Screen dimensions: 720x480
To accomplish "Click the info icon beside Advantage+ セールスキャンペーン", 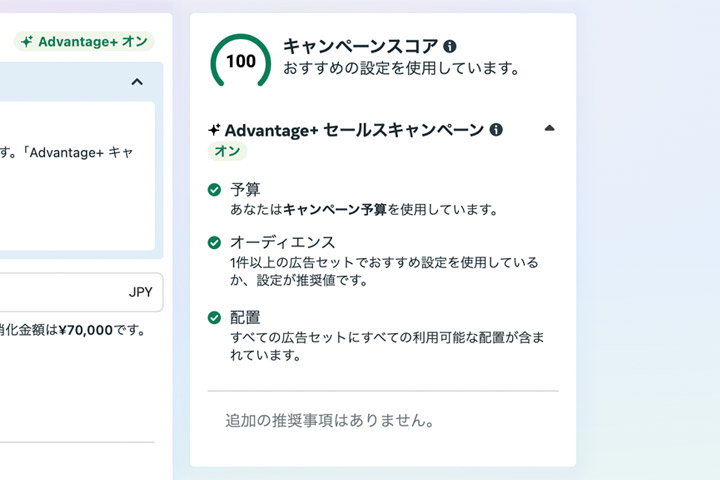I will [496, 130].
